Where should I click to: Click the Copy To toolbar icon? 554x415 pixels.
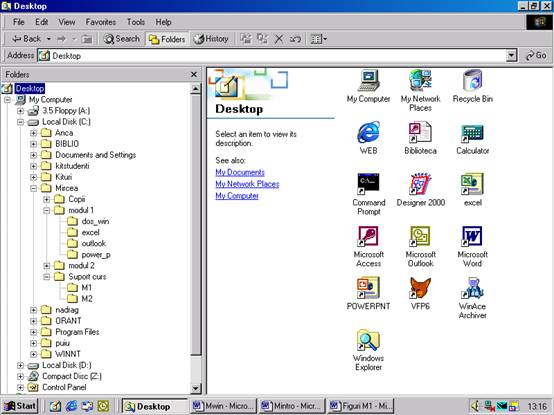262,39
